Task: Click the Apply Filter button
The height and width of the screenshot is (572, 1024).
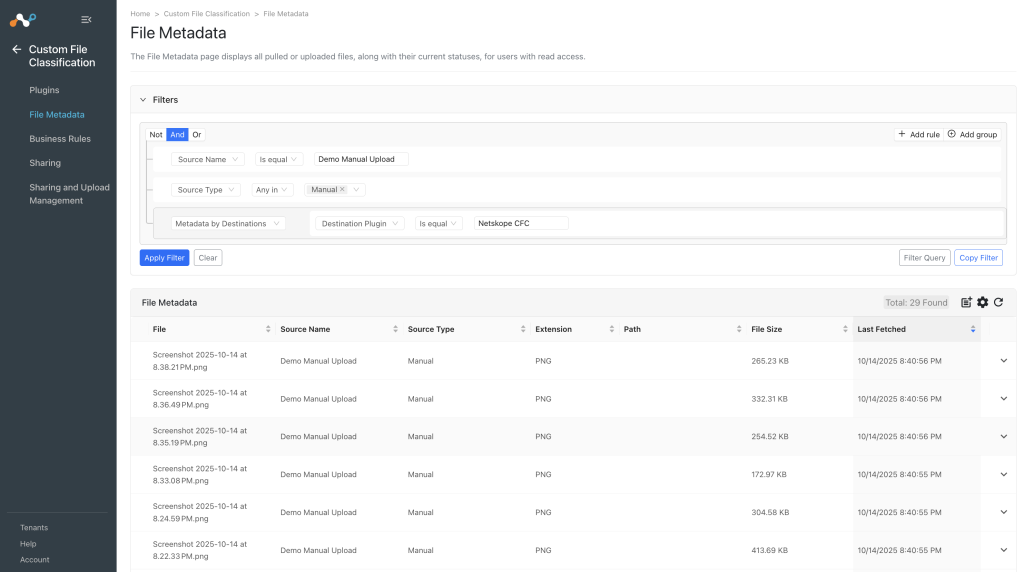Action: tap(165, 258)
